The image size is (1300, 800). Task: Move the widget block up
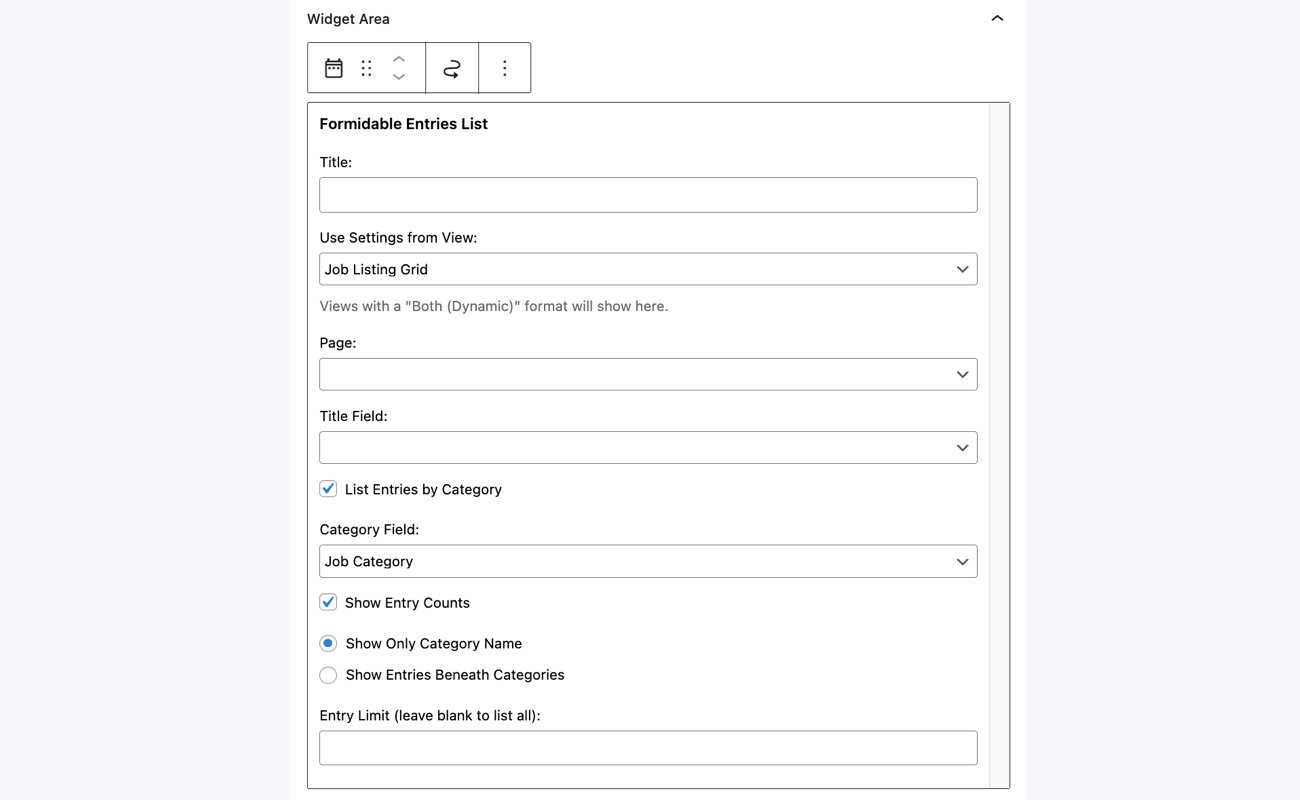pos(398,60)
